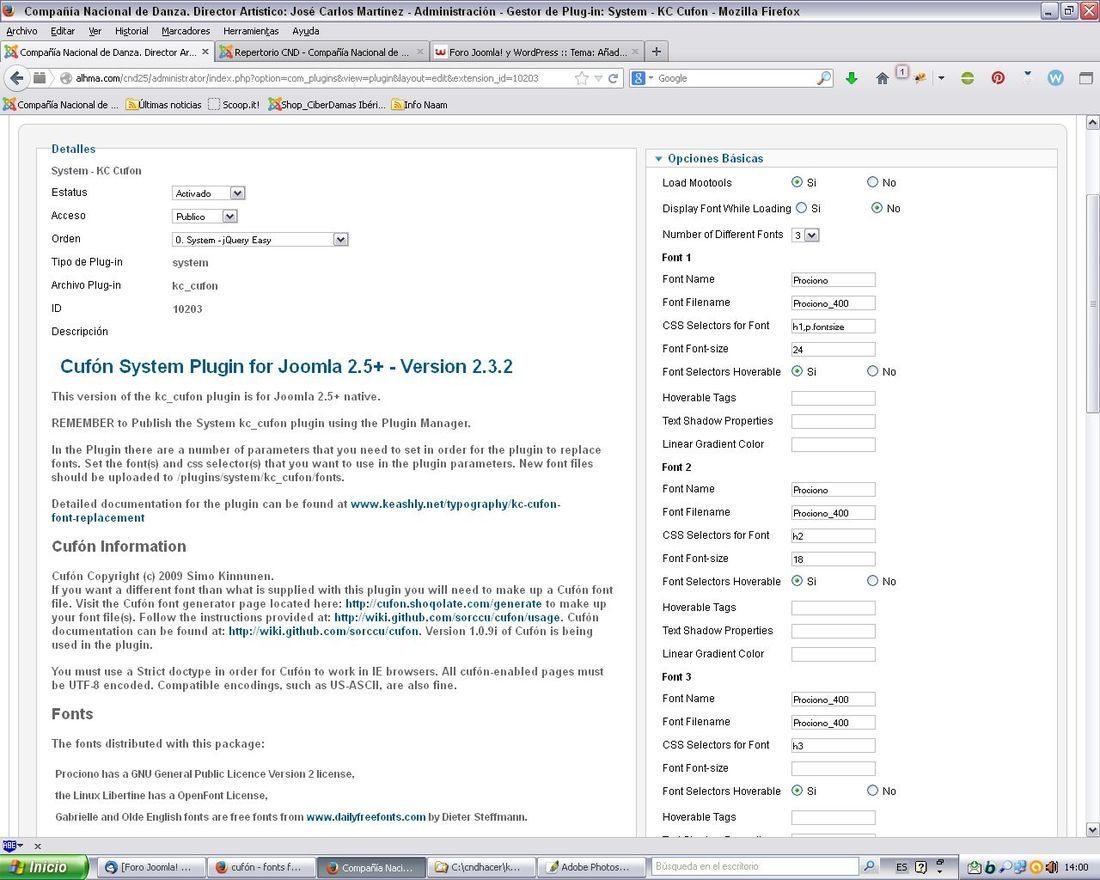
Task: Click the search magnifier in Google box
Action: (824, 79)
